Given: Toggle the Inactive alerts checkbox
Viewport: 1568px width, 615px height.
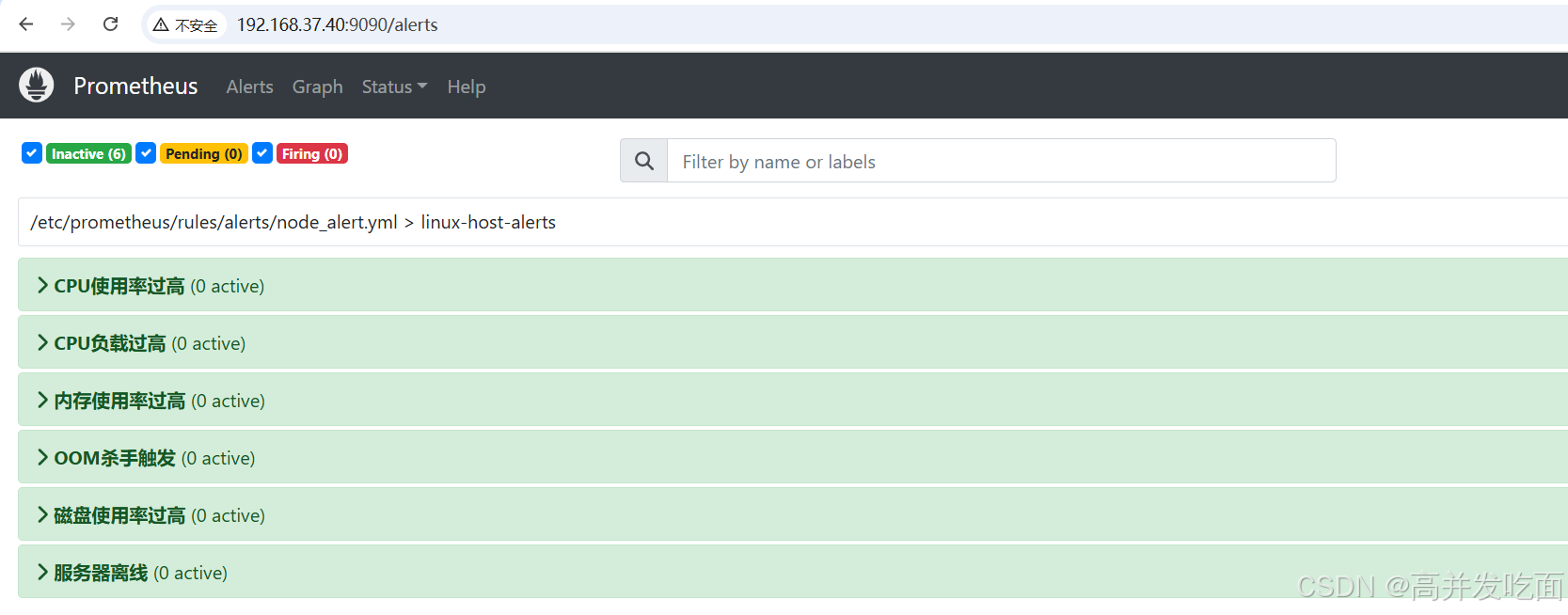Looking at the screenshot, I should coord(32,153).
